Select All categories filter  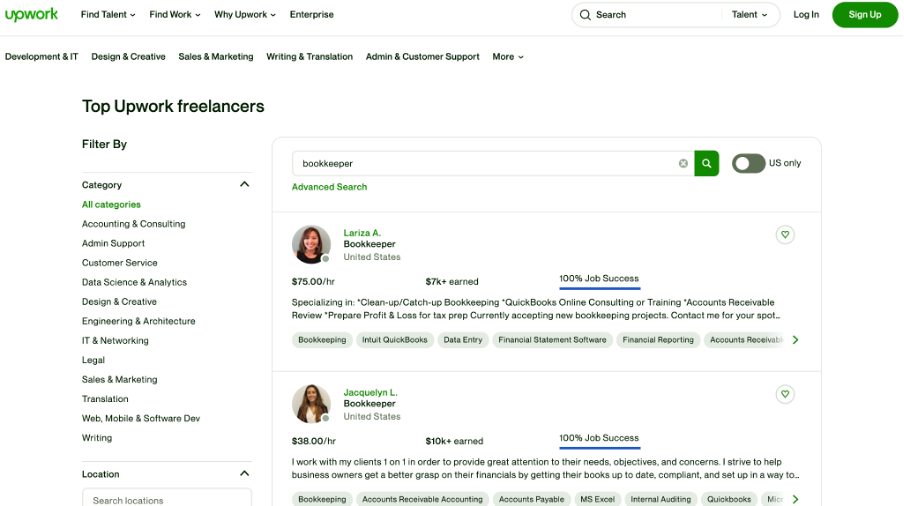pyautogui.click(x=111, y=205)
